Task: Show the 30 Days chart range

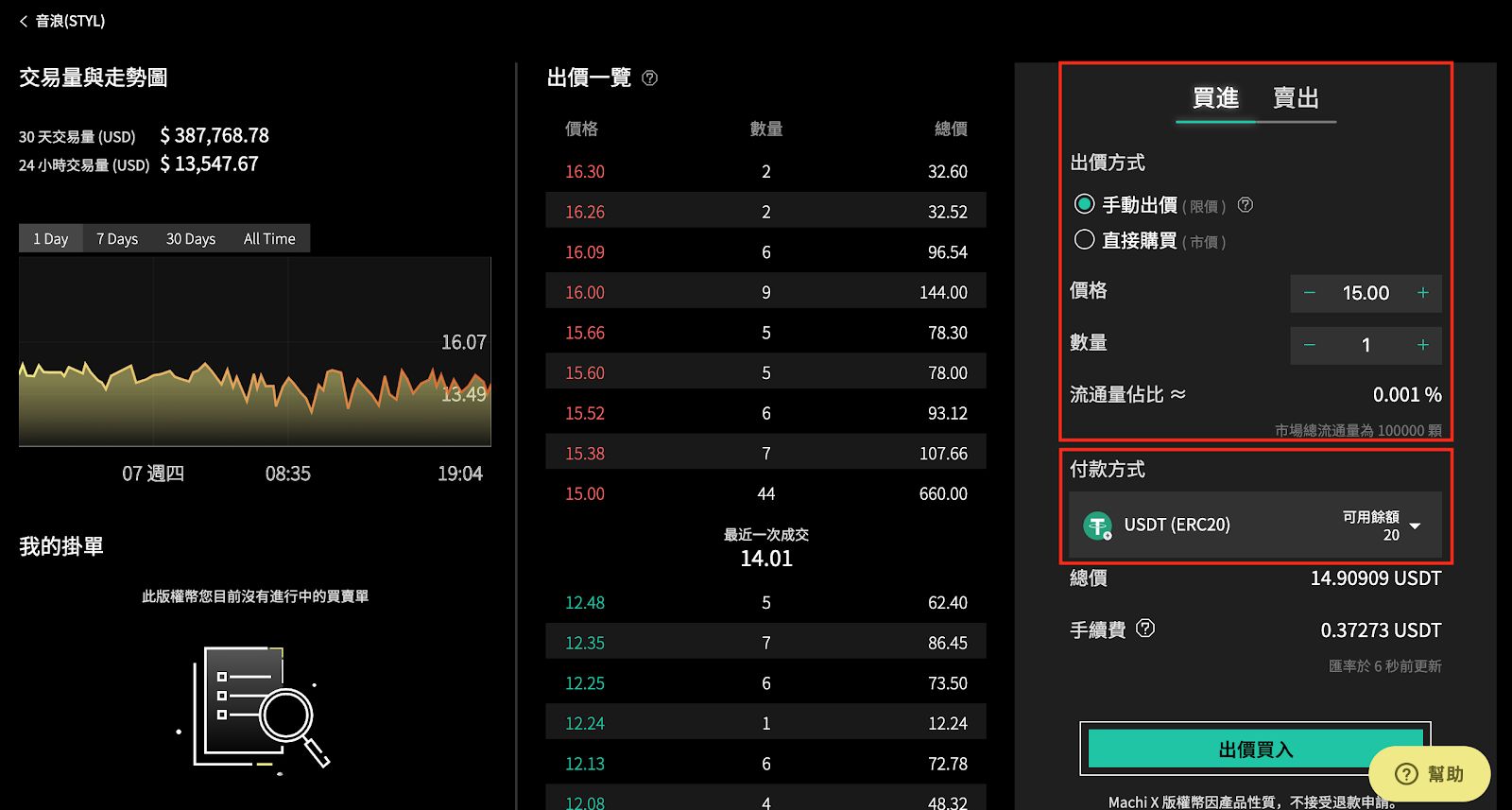Action: pyautogui.click(x=191, y=239)
